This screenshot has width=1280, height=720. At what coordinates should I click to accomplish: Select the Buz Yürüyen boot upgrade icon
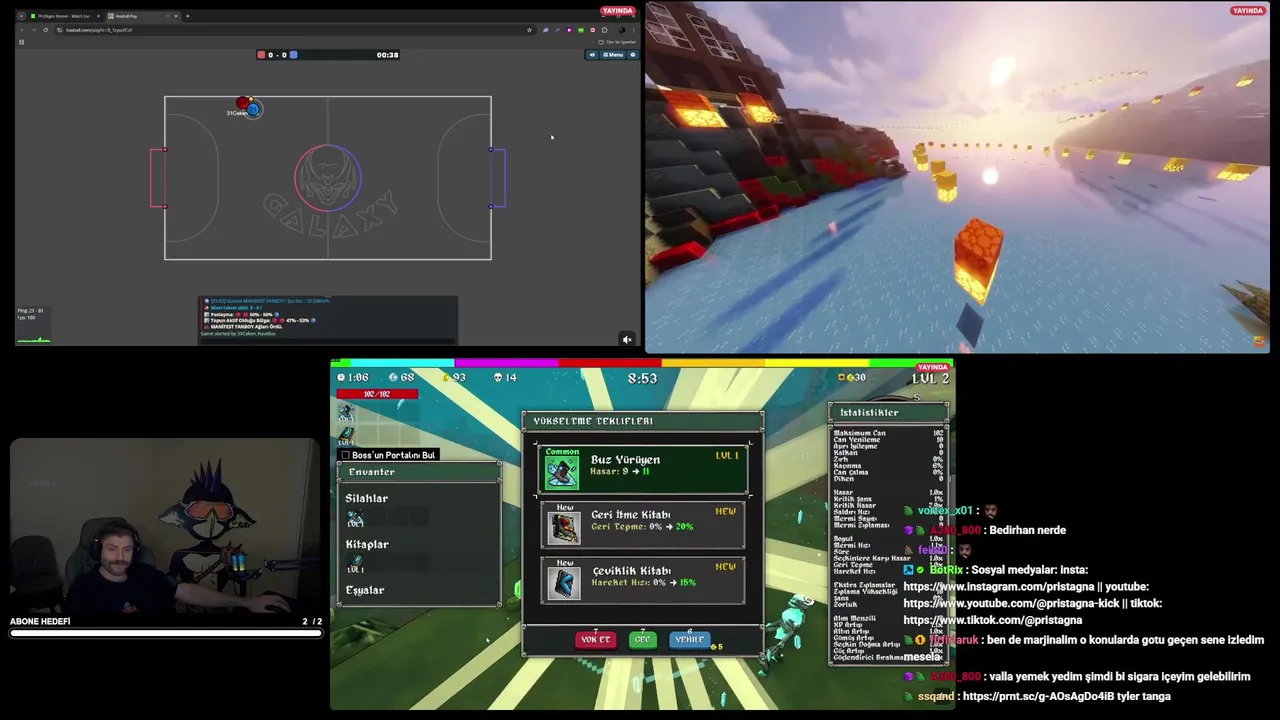tap(561, 471)
